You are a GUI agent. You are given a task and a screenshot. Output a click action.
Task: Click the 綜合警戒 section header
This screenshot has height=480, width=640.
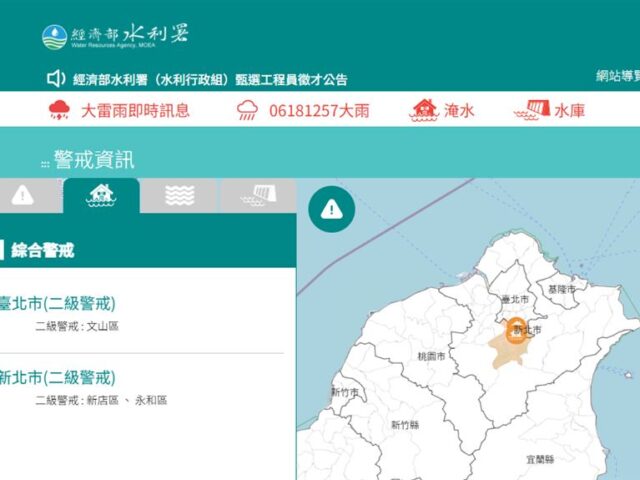[x=43, y=250]
